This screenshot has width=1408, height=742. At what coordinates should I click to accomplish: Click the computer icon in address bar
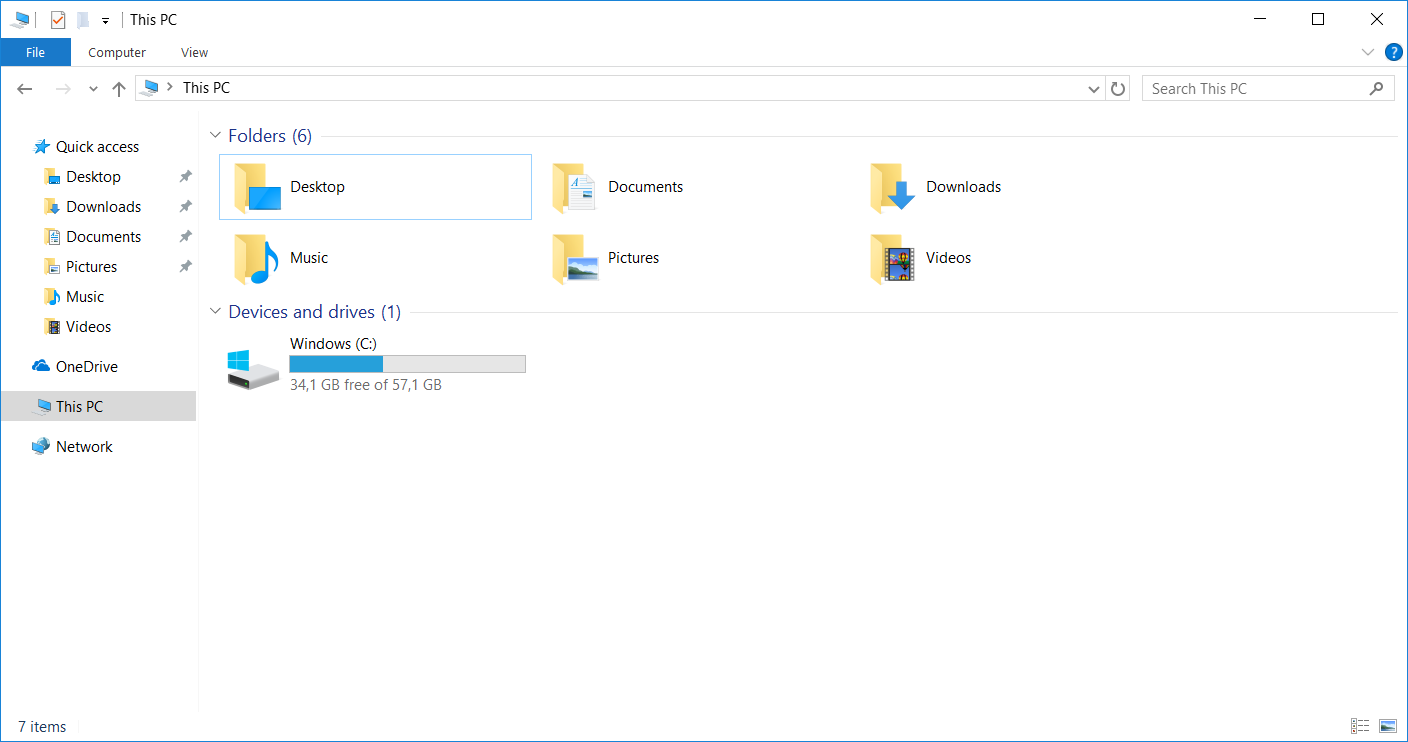(x=151, y=88)
